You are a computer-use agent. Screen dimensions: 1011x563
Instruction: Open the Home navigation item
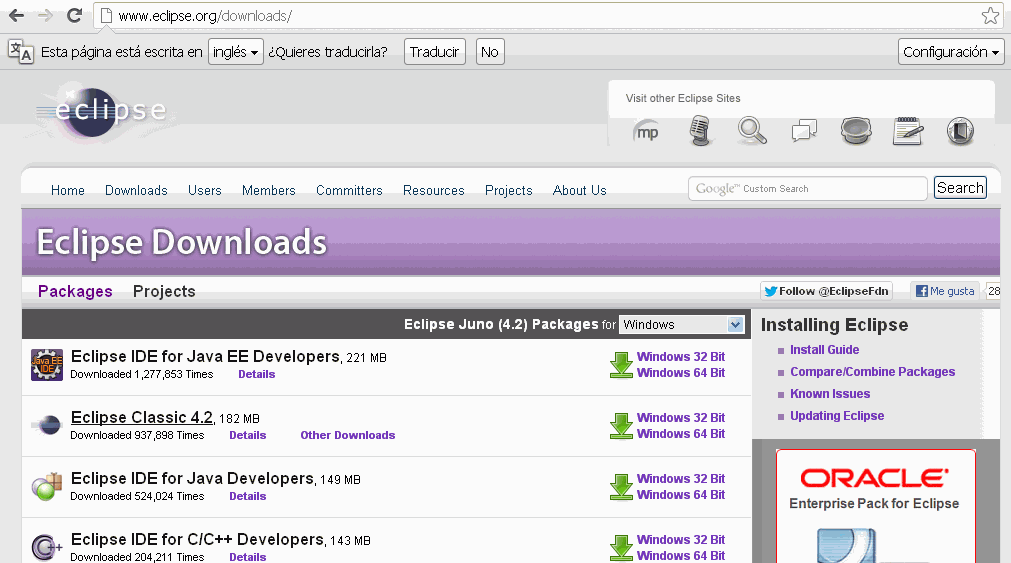[x=68, y=190]
